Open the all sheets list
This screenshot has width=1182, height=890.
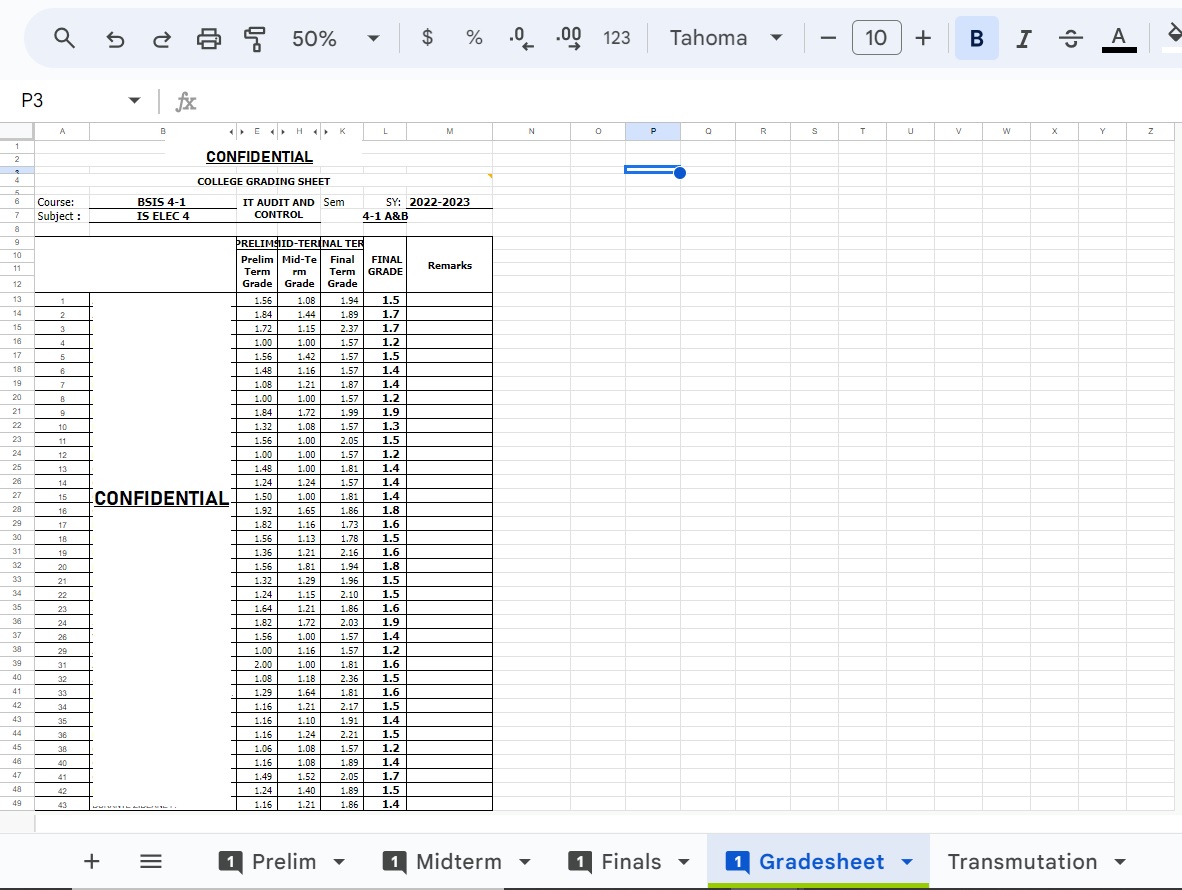pos(151,861)
